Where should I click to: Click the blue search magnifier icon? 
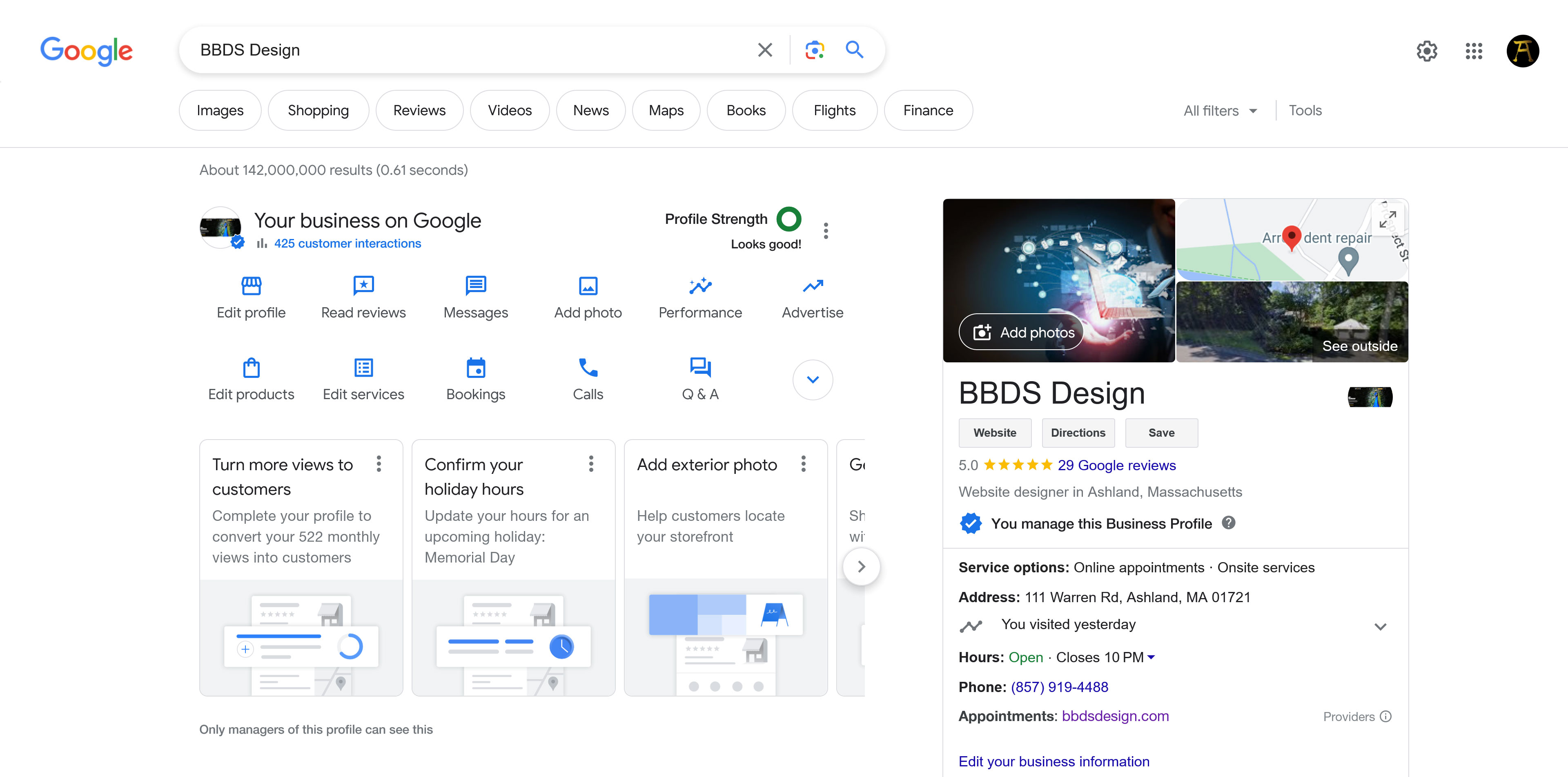(x=855, y=50)
